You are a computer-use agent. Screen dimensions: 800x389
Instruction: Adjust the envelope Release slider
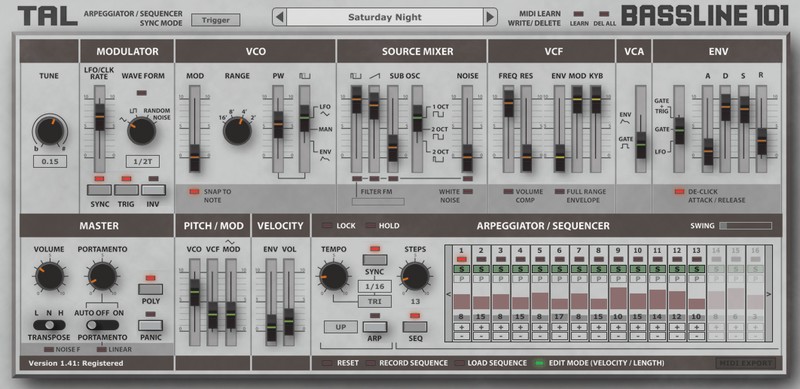coord(762,141)
